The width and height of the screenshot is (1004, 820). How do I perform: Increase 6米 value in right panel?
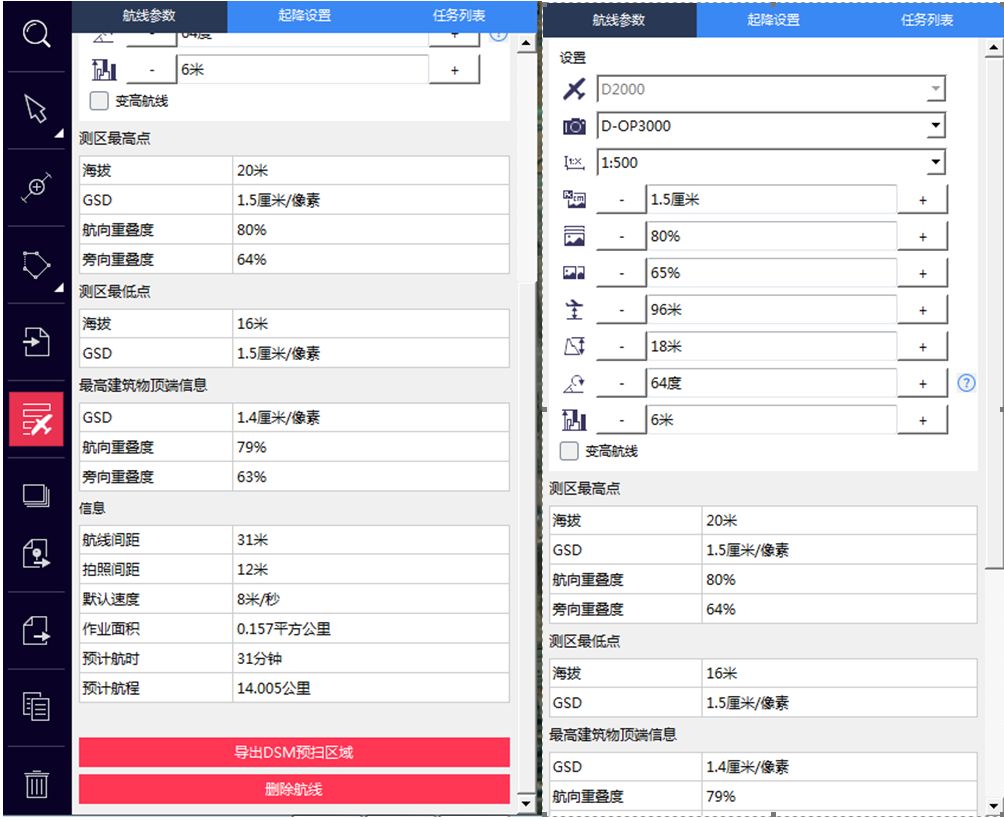tap(923, 420)
